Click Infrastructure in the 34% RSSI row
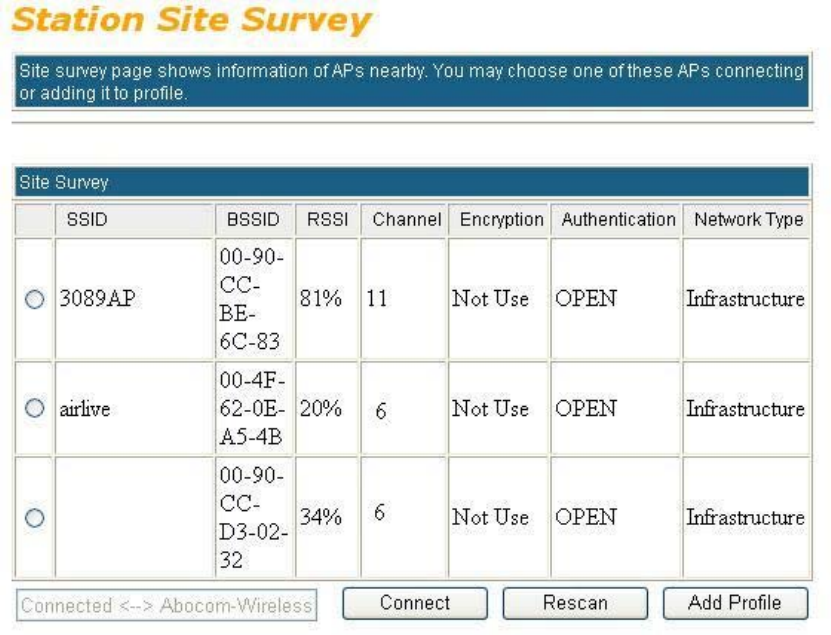831x635 pixels. 746,517
